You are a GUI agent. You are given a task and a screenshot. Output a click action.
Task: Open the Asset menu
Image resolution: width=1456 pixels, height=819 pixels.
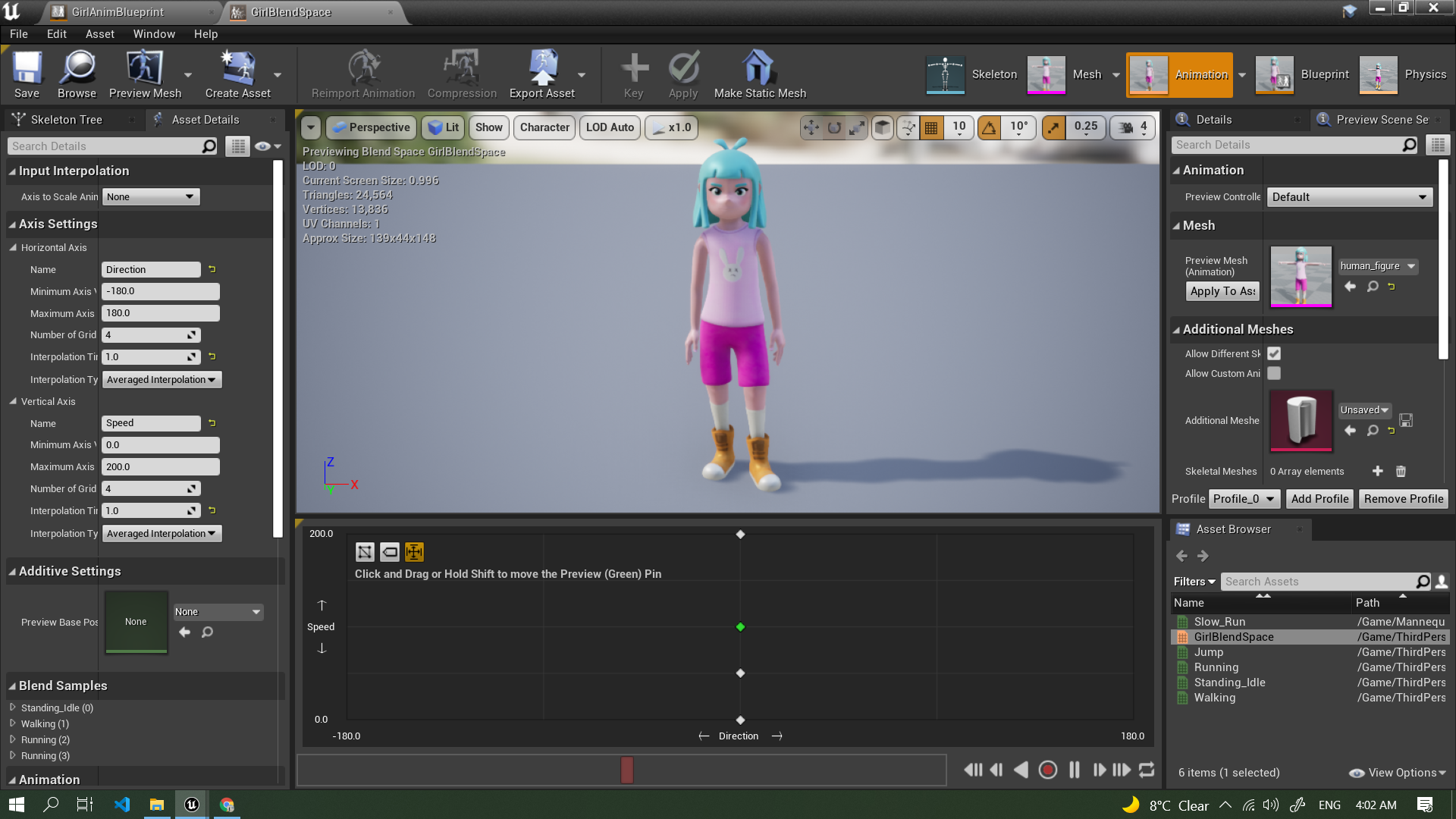tap(99, 34)
